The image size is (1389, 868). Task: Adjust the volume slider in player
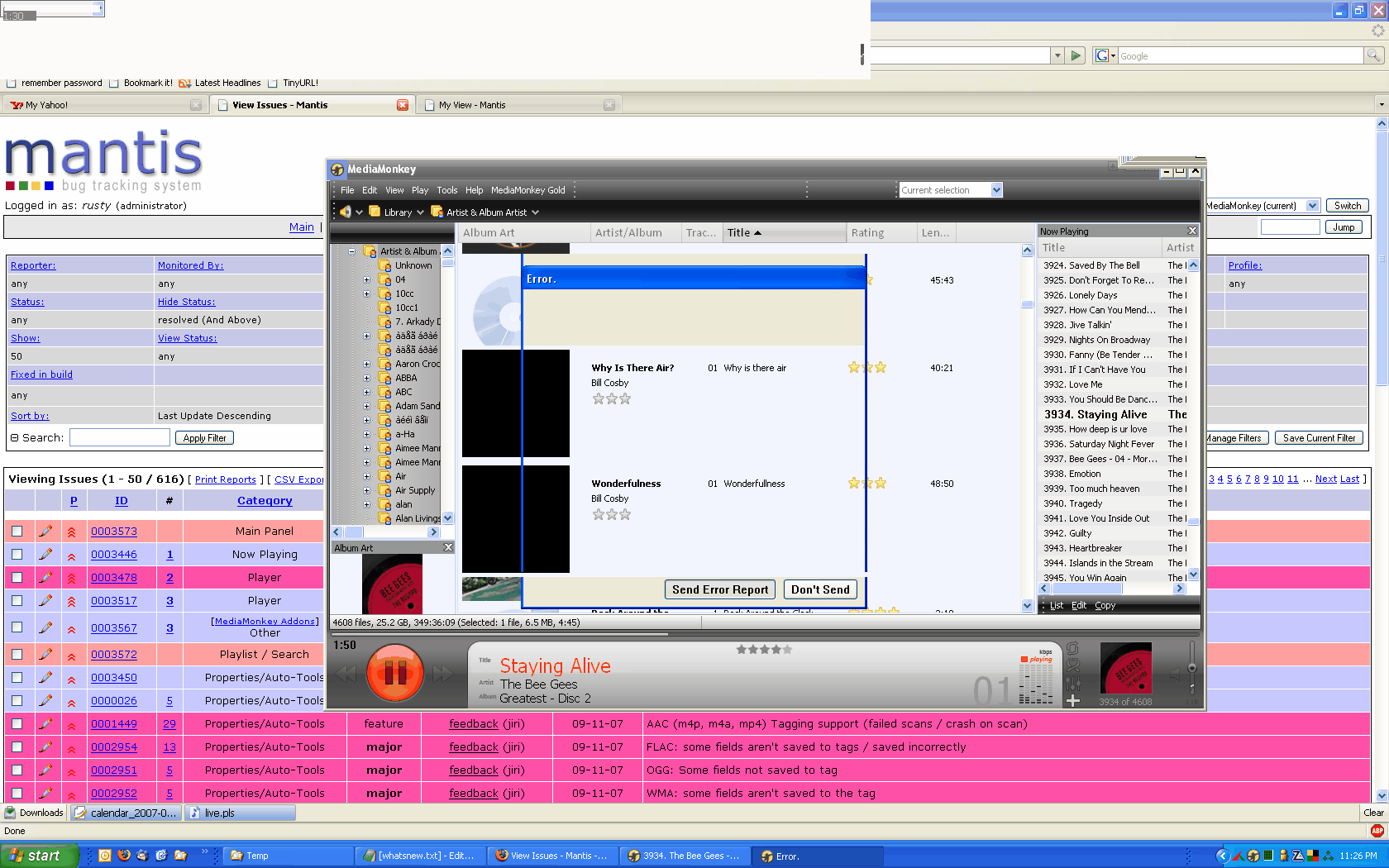(1191, 667)
